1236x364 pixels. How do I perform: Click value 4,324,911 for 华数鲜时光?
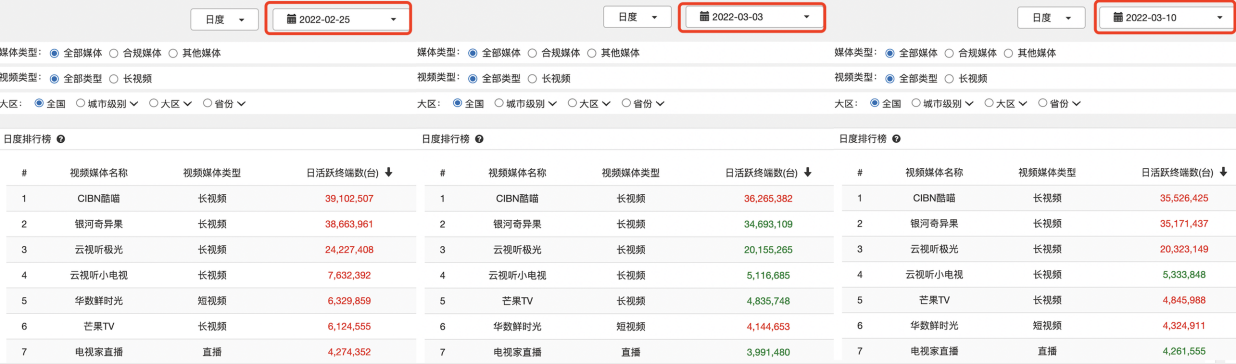tap(1184, 326)
